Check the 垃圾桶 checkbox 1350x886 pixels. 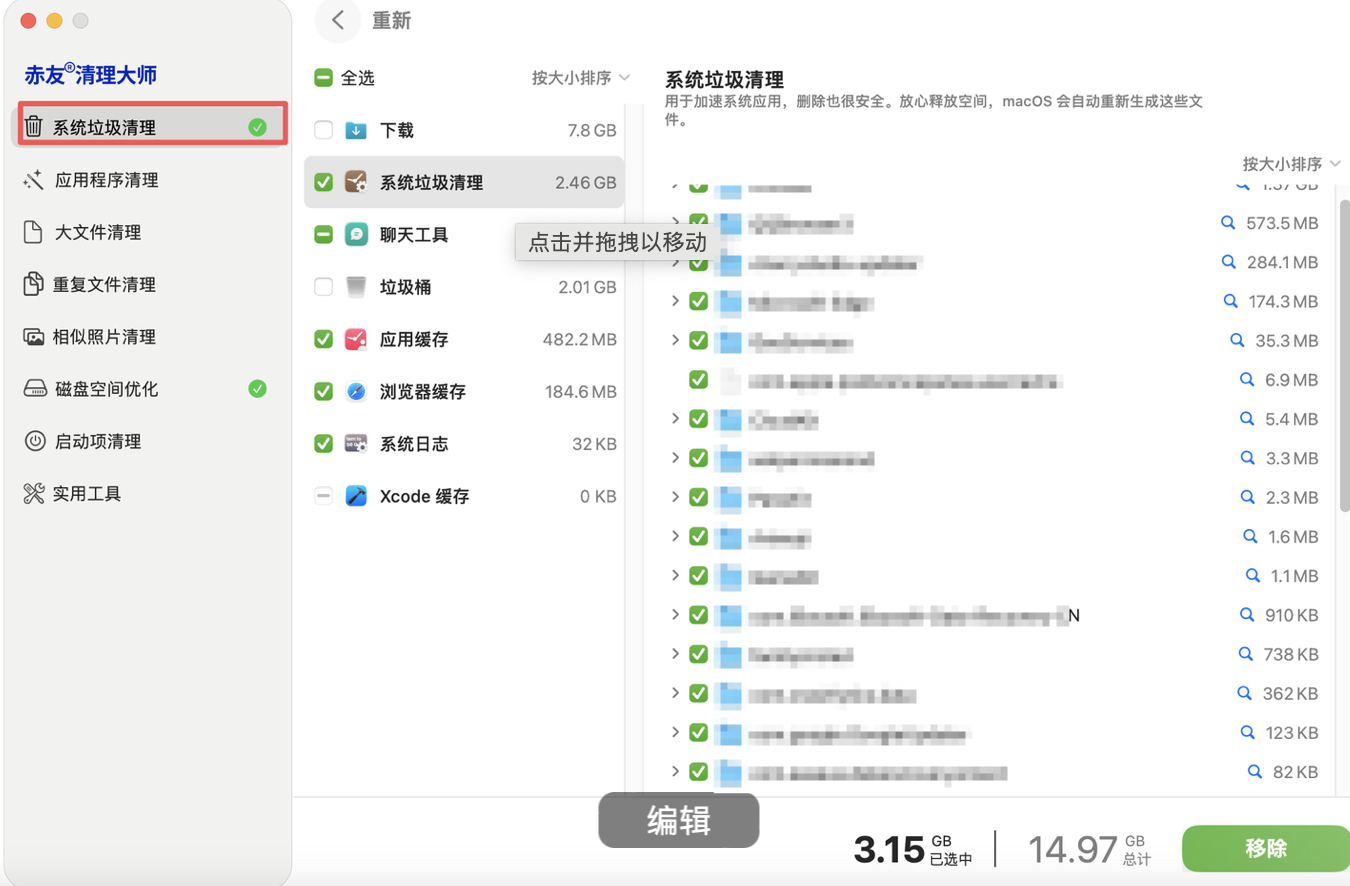[x=323, y=287]
